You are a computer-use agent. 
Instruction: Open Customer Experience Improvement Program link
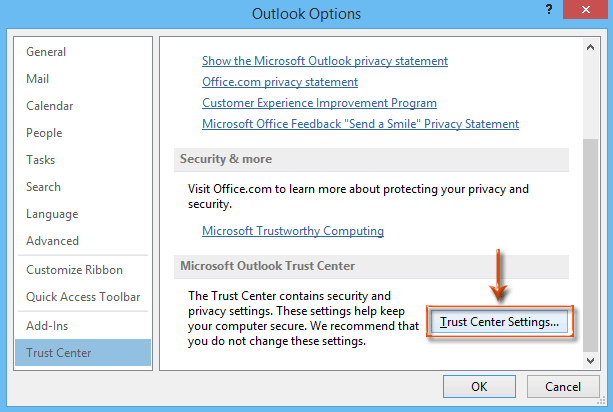point(319,103)
